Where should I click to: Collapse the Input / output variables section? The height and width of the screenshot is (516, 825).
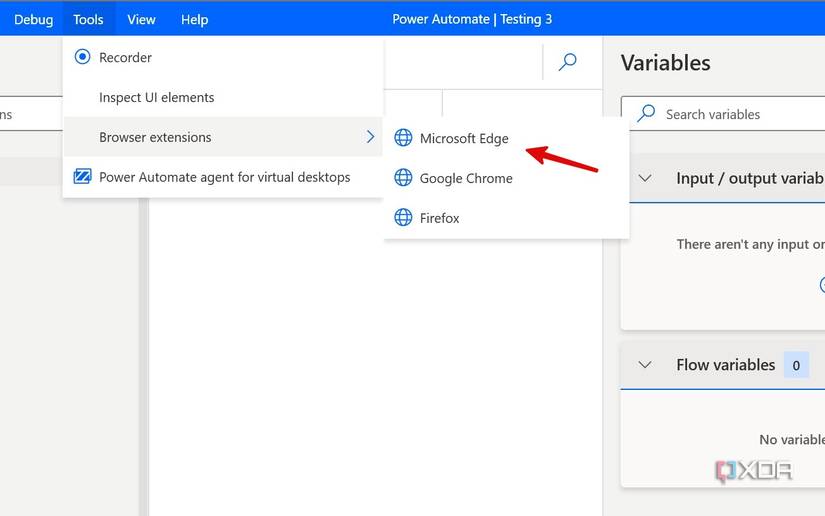point(645,178)
